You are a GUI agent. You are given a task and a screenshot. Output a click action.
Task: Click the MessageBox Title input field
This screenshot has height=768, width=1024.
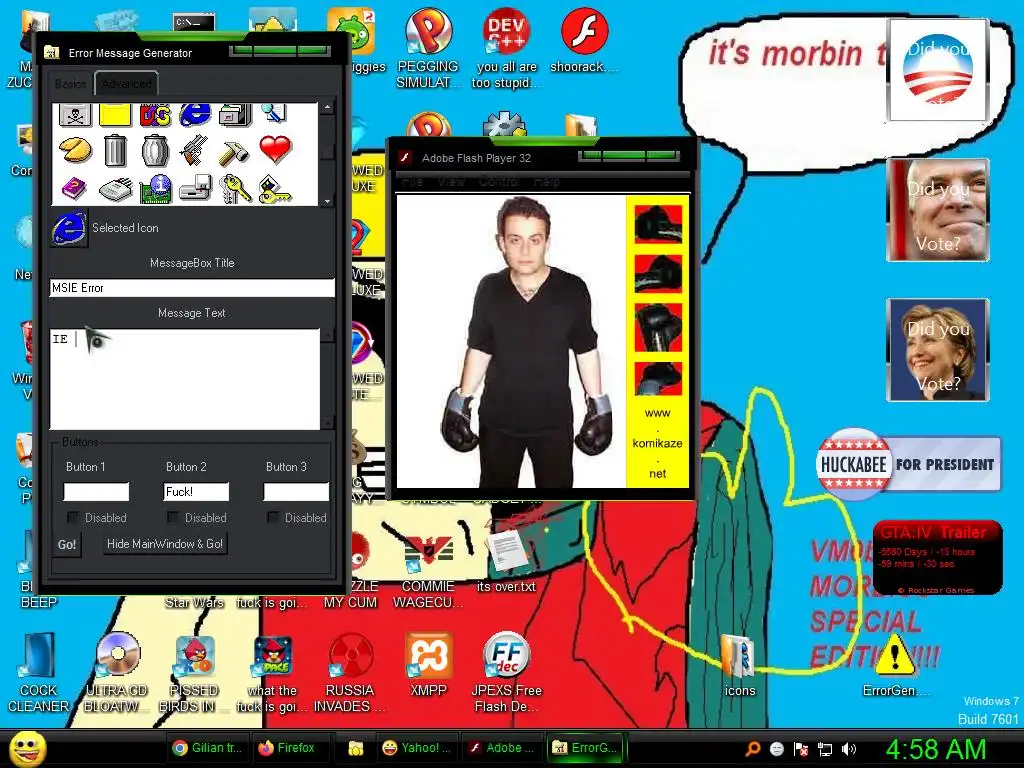[192, 288]
